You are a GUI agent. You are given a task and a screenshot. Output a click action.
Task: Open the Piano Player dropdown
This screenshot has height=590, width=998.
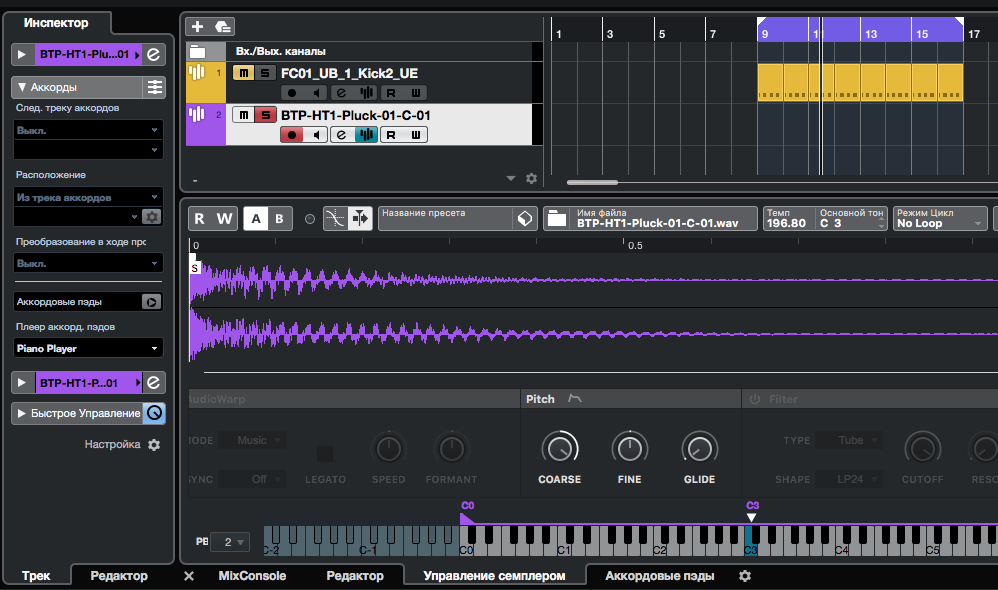(88, 348)
